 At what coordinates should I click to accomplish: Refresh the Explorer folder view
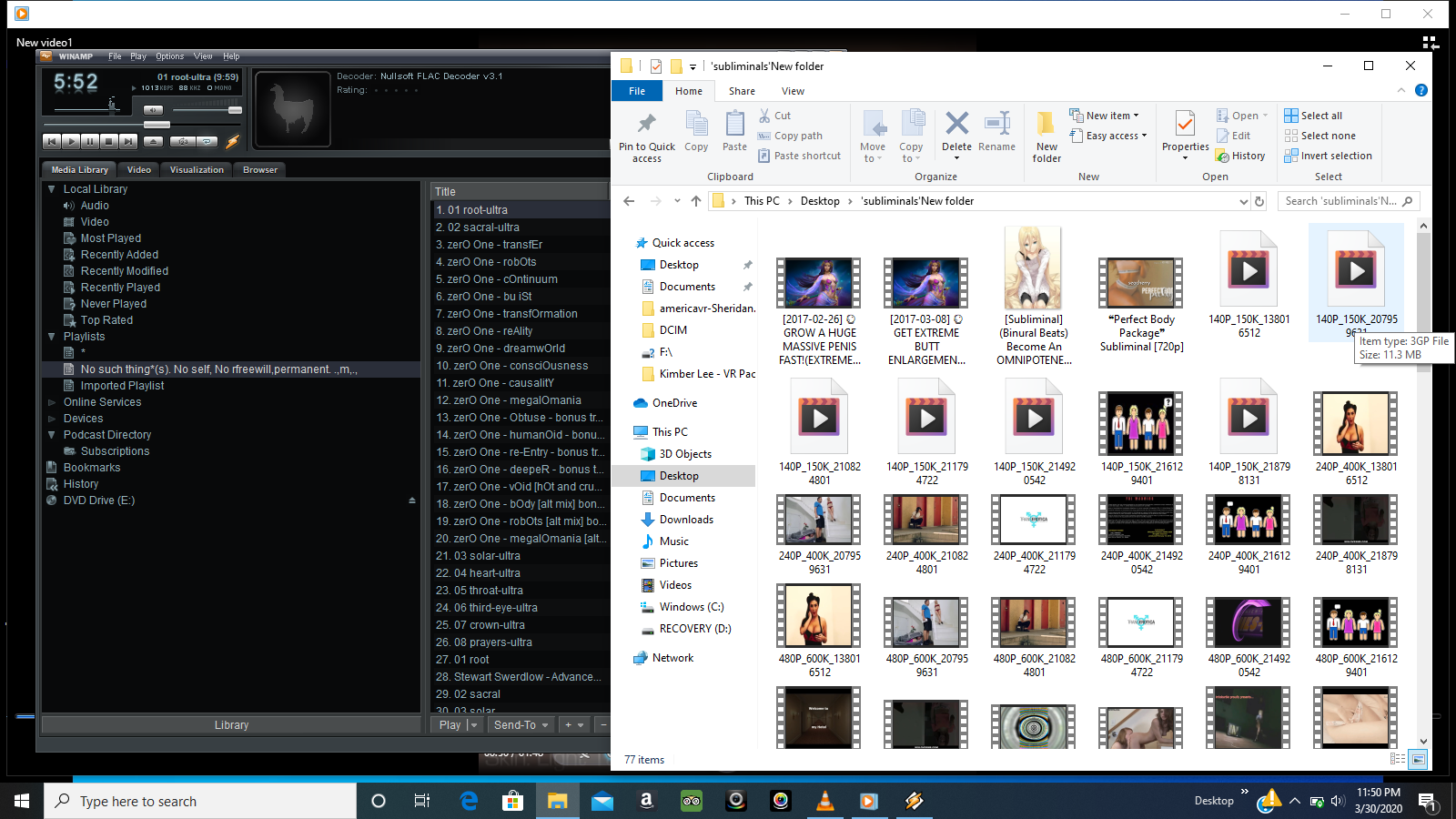pyautogui.click(x=1259, y=201)
